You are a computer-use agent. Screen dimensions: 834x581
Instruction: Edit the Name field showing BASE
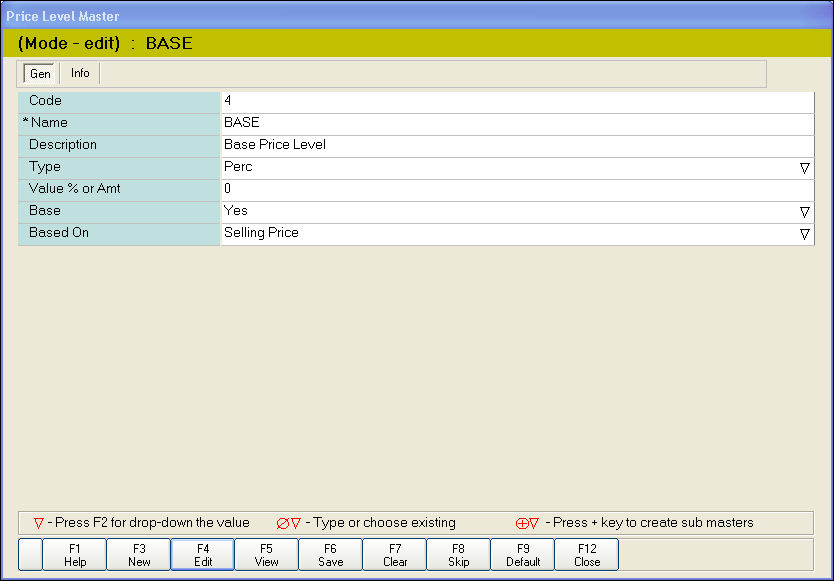click(517, 124)
